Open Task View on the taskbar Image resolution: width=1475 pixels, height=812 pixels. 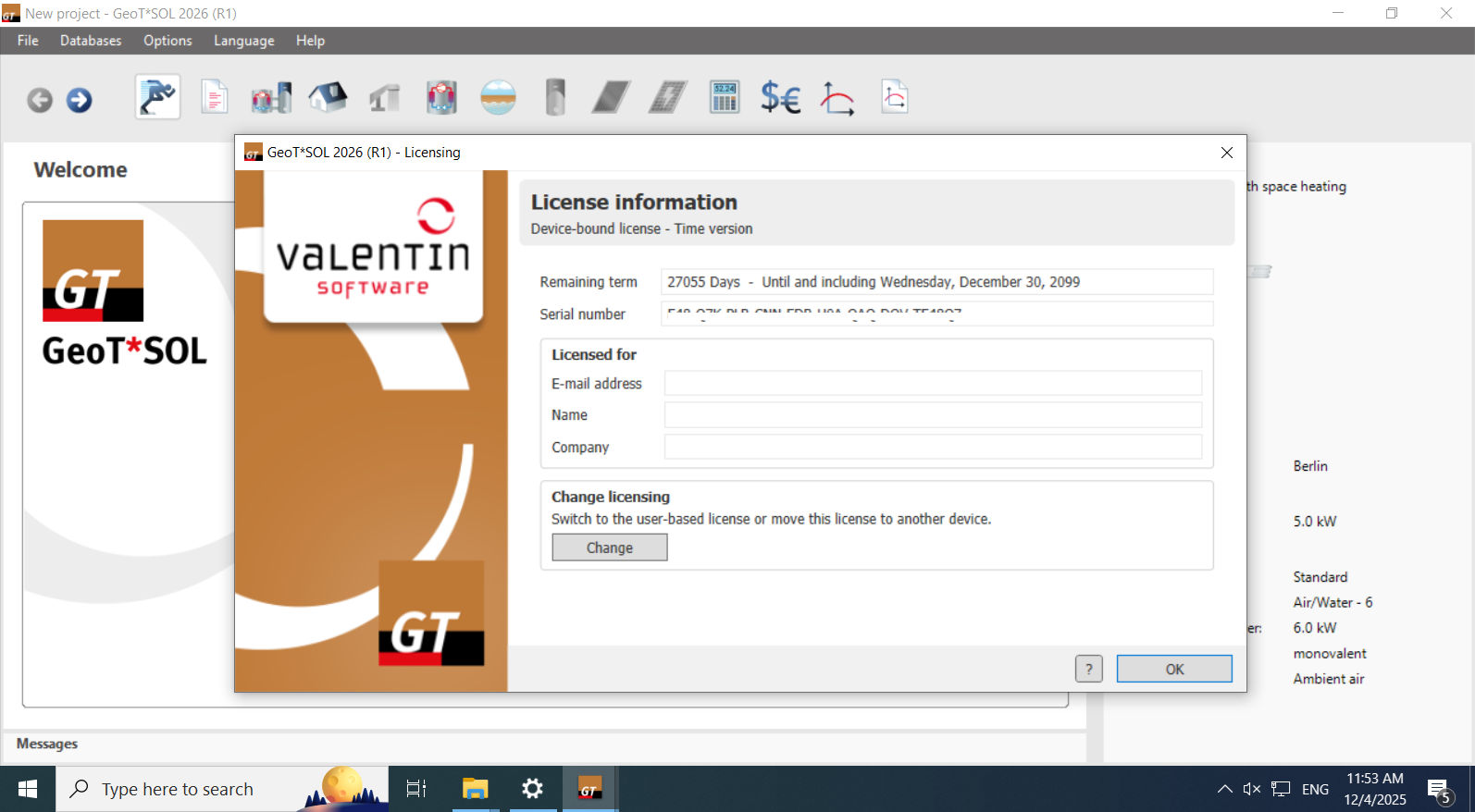click(x=416, y=789)
